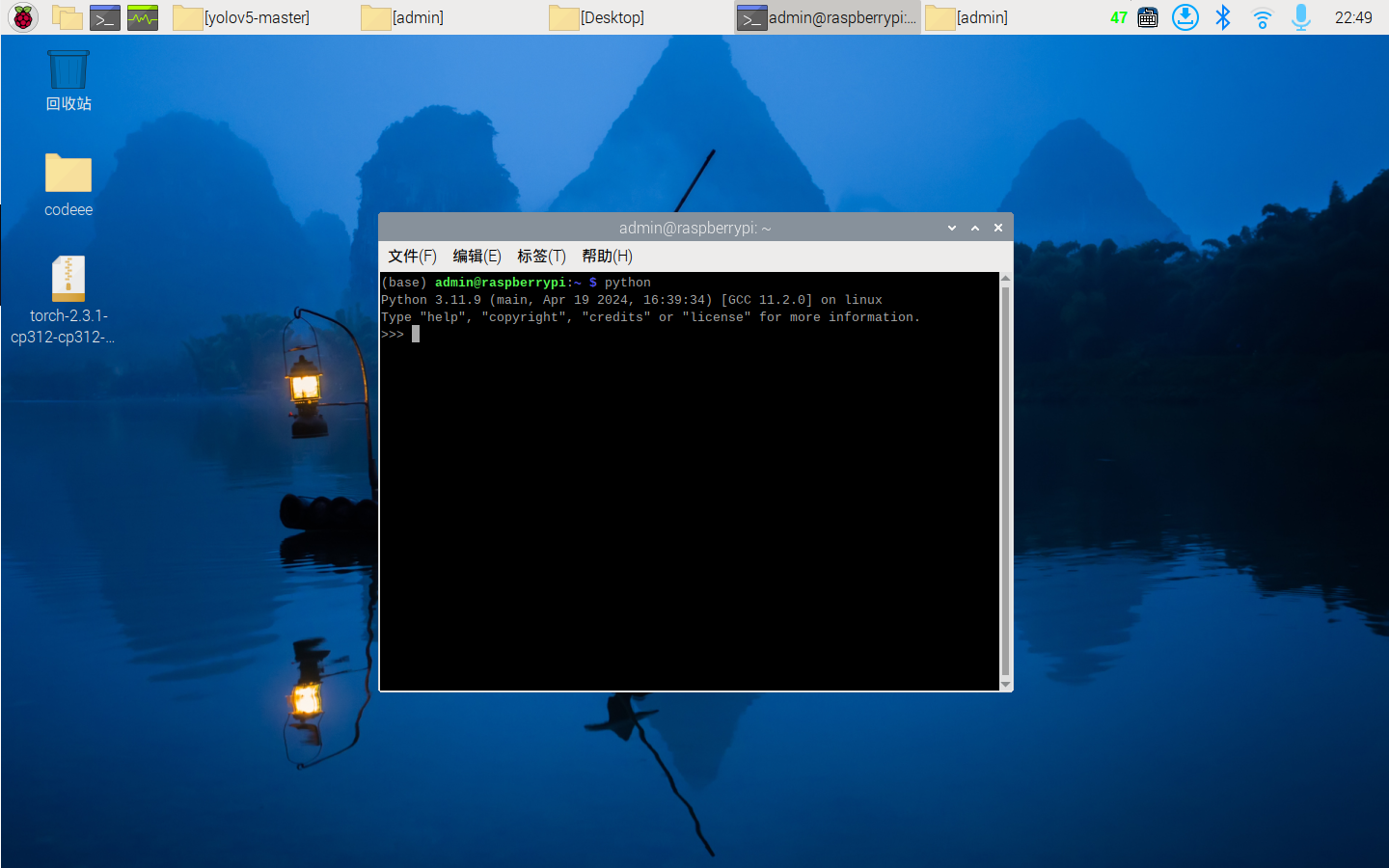The image size is (1389, 868).
Task: Select the codeee folder on desktop
Action: 68,186
